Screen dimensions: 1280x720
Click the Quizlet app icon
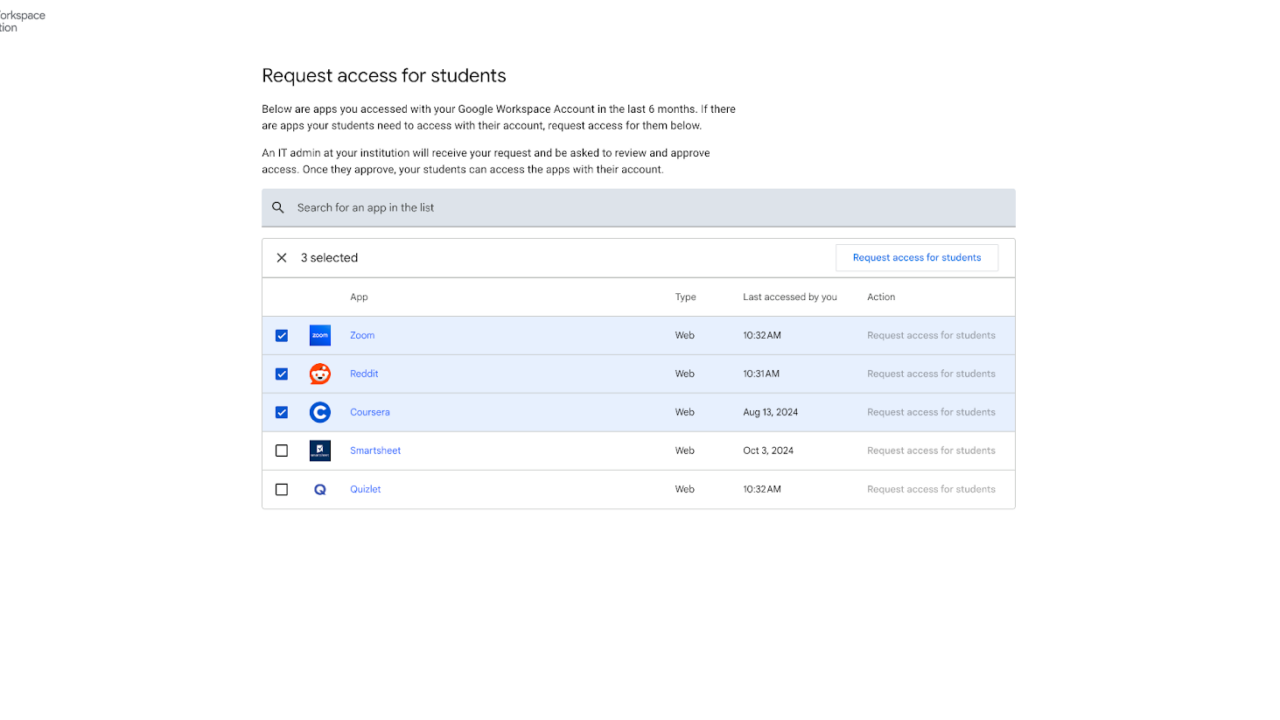320,490
